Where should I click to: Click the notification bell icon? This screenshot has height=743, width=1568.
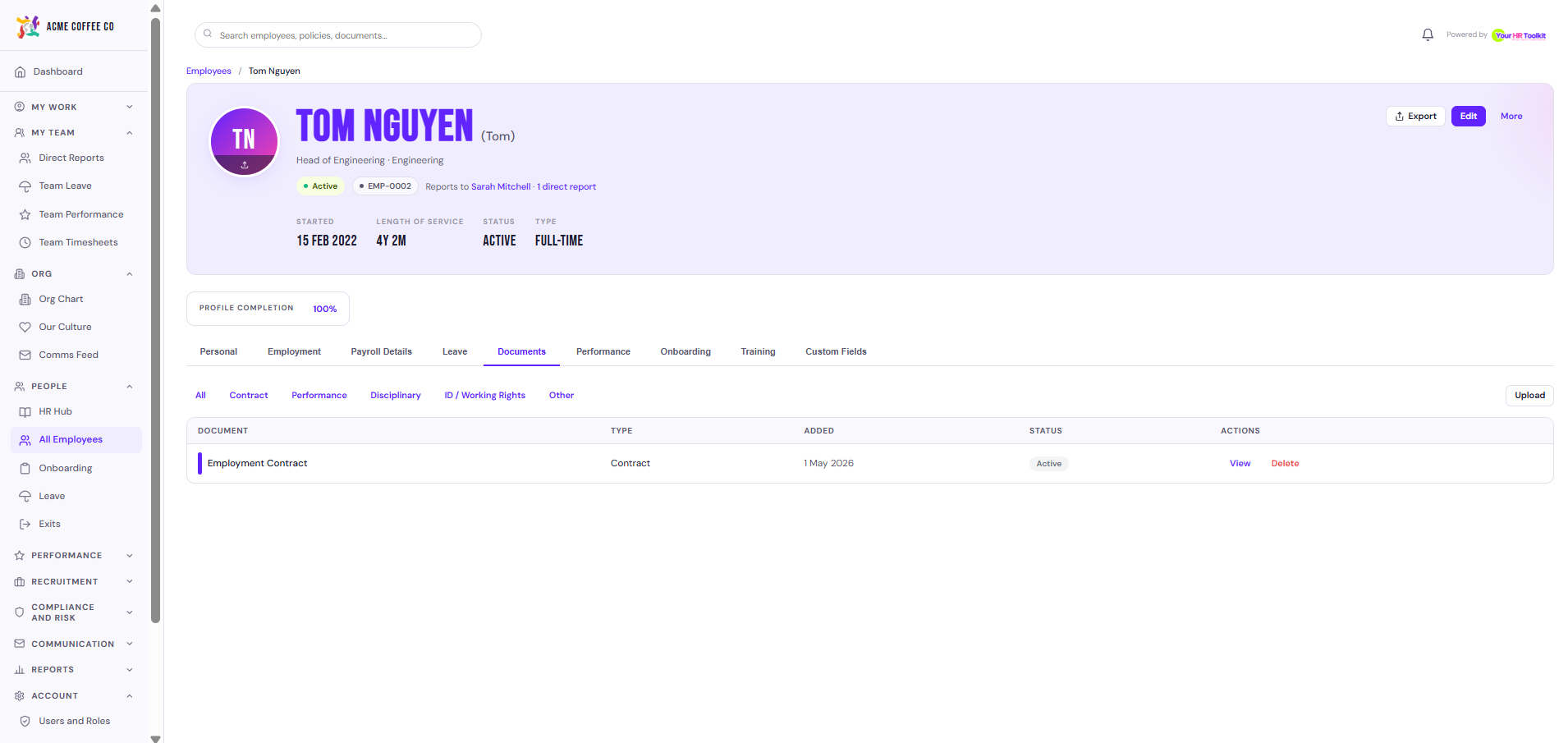pyautogui.click(x=1428, y=34)
